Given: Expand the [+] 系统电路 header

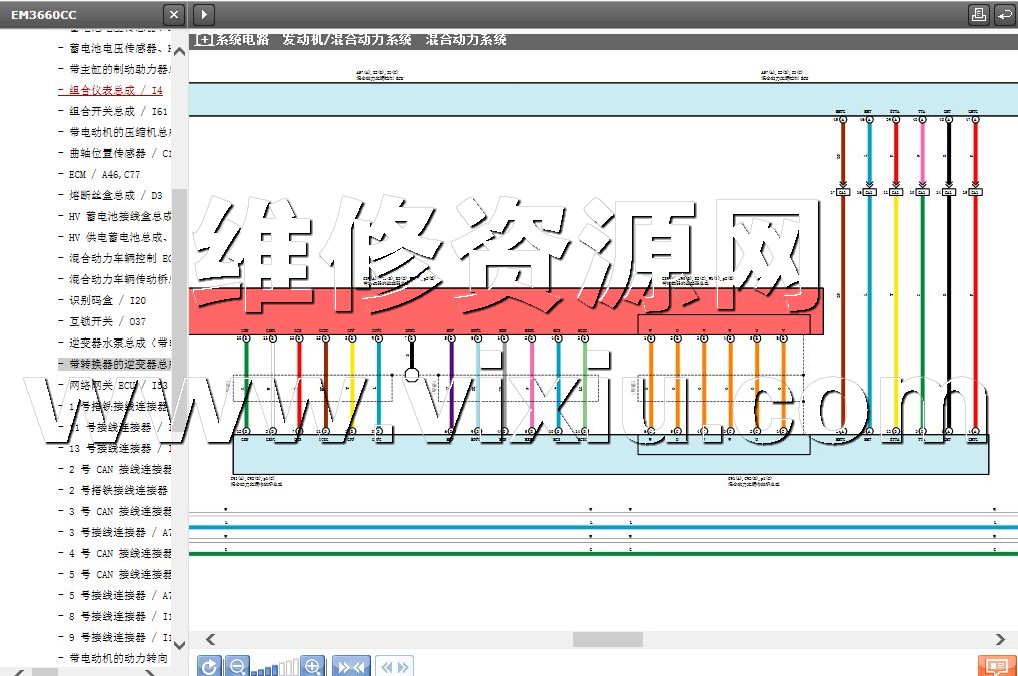Looking at the screenshot, I should point(204,40).
